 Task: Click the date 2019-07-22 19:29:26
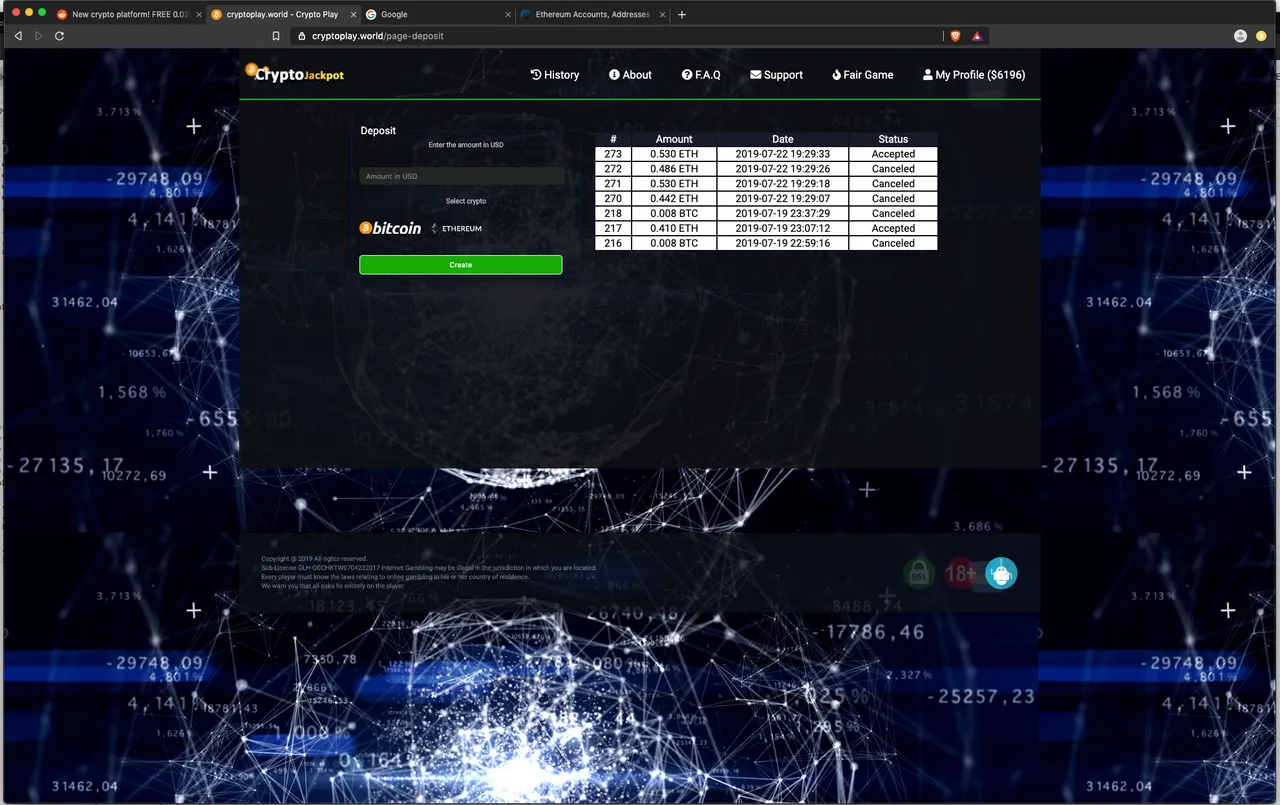pyautogui.click(x=783, y=169)
